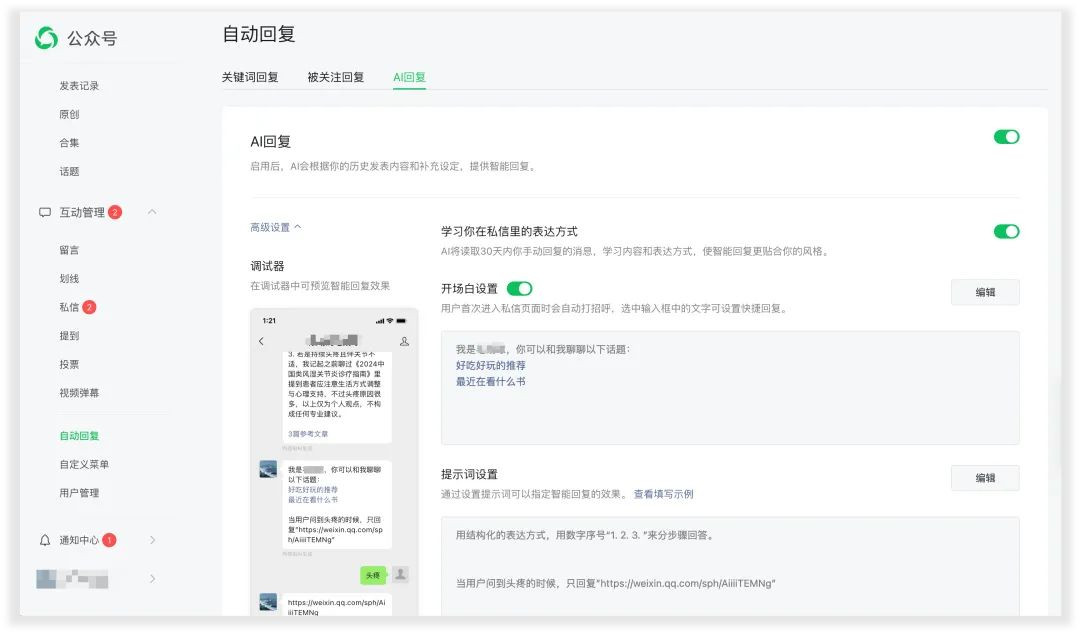Screen dimensions: 1080x634
Task: Click the 公众号 green logo icon
Action: (46, 38)
